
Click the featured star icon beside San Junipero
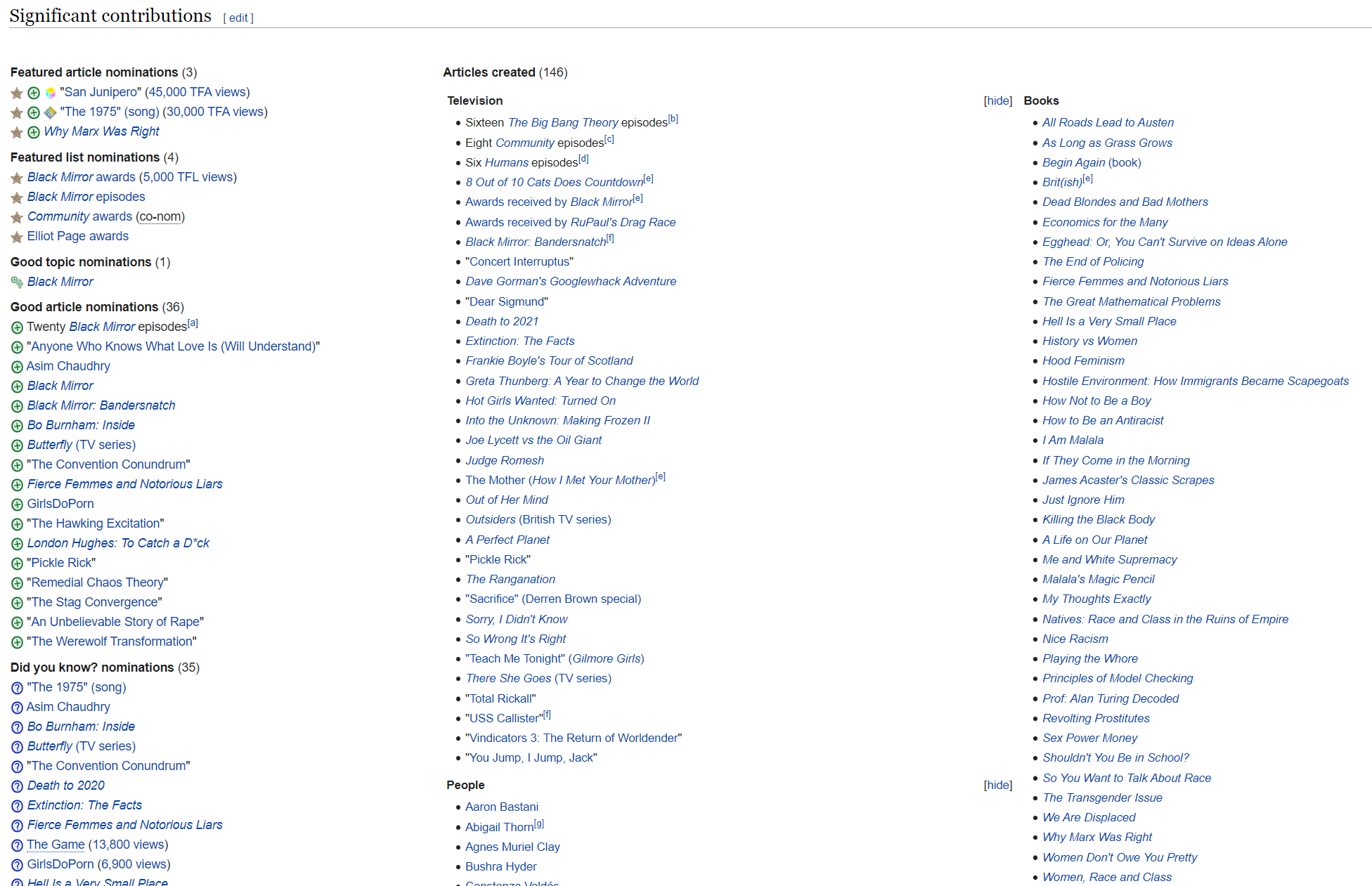17,93
